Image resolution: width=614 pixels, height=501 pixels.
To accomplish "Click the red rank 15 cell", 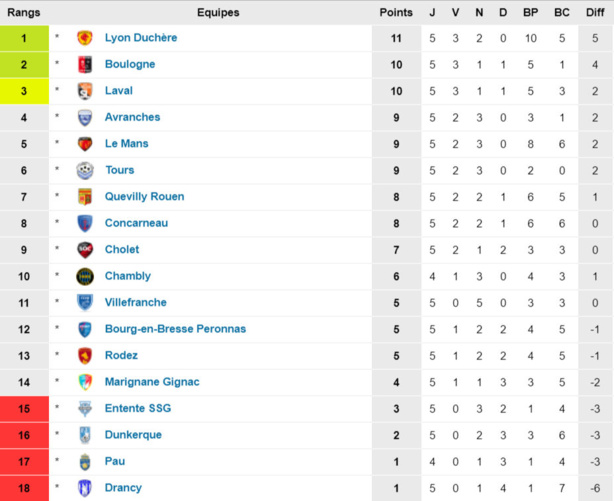I will 24,408.
